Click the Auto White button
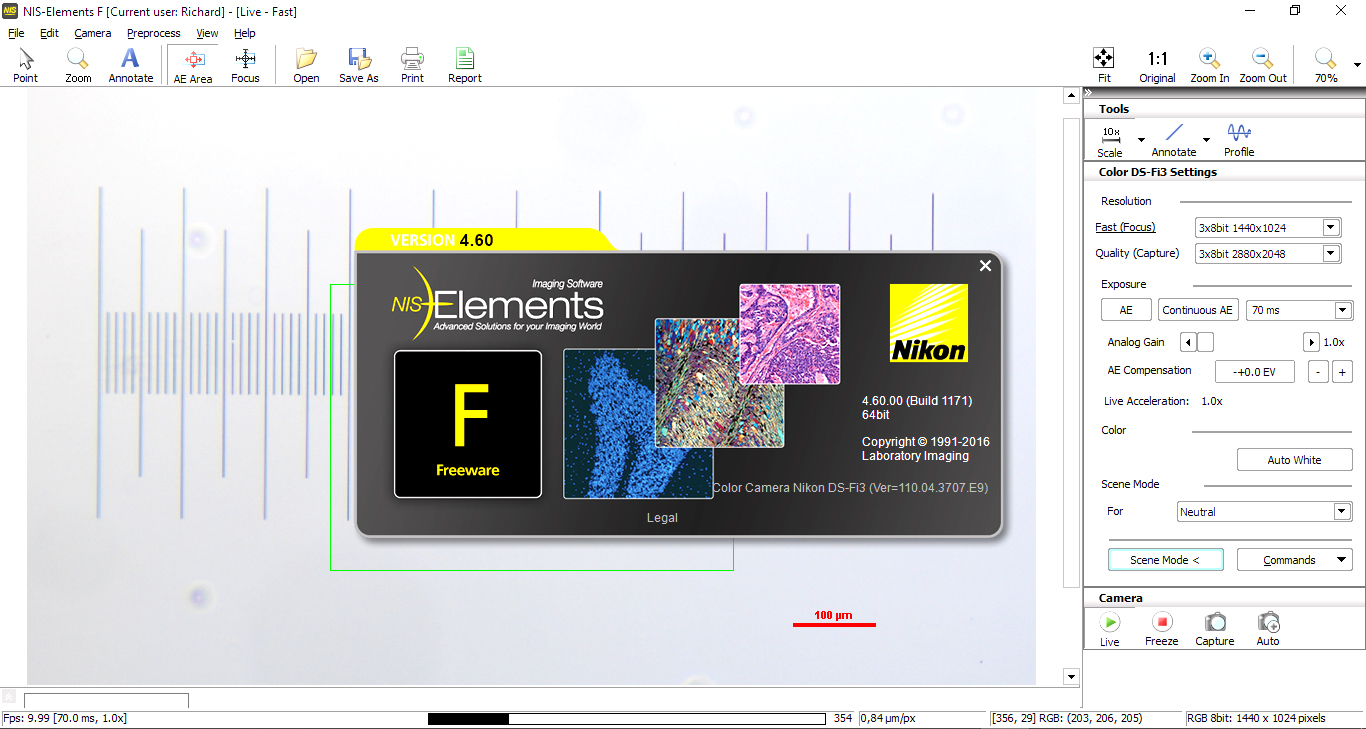The width and height of the screenshot is (1366, 729). (1294, 459)
